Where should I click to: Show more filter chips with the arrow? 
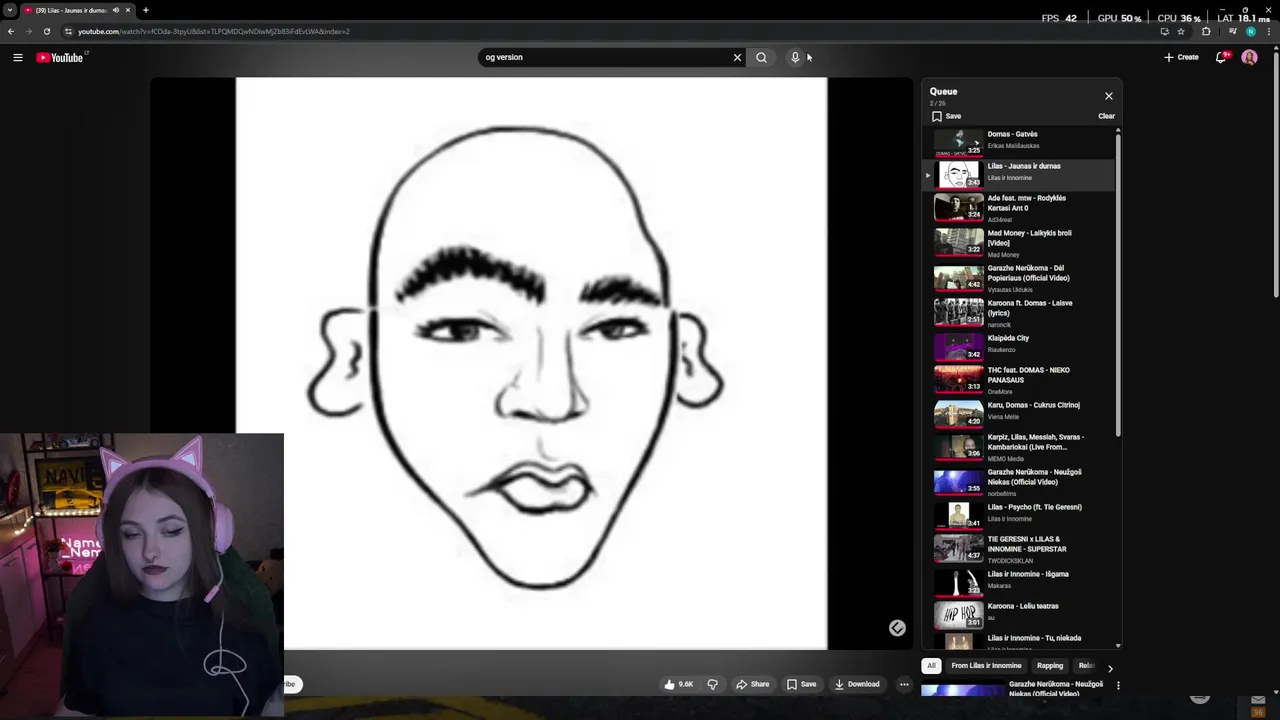tap(1109, 667)
